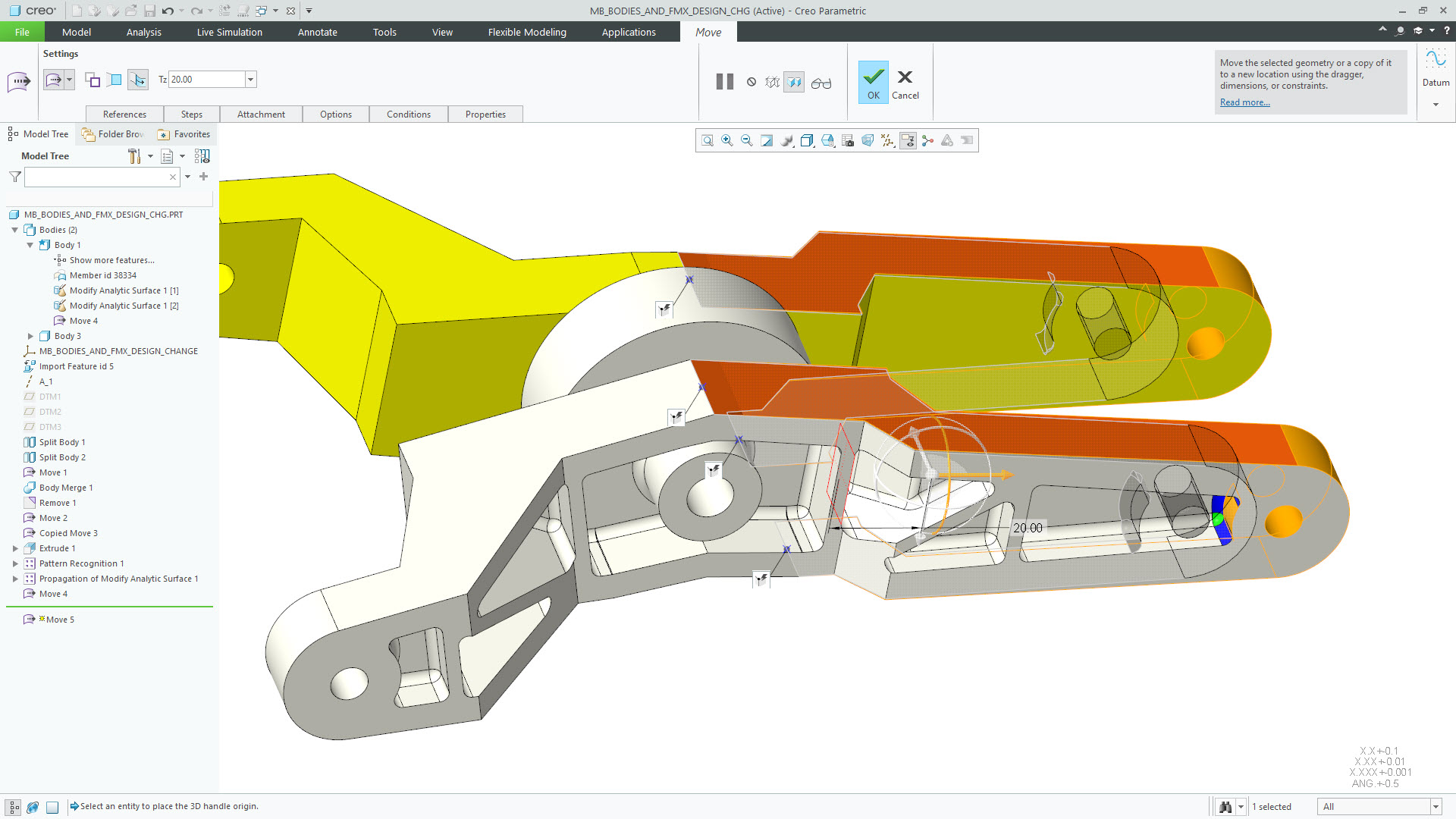Open the Analysis menu
Image resolution: width=1456 pixels, height=819 pixels.
(143, 32)
